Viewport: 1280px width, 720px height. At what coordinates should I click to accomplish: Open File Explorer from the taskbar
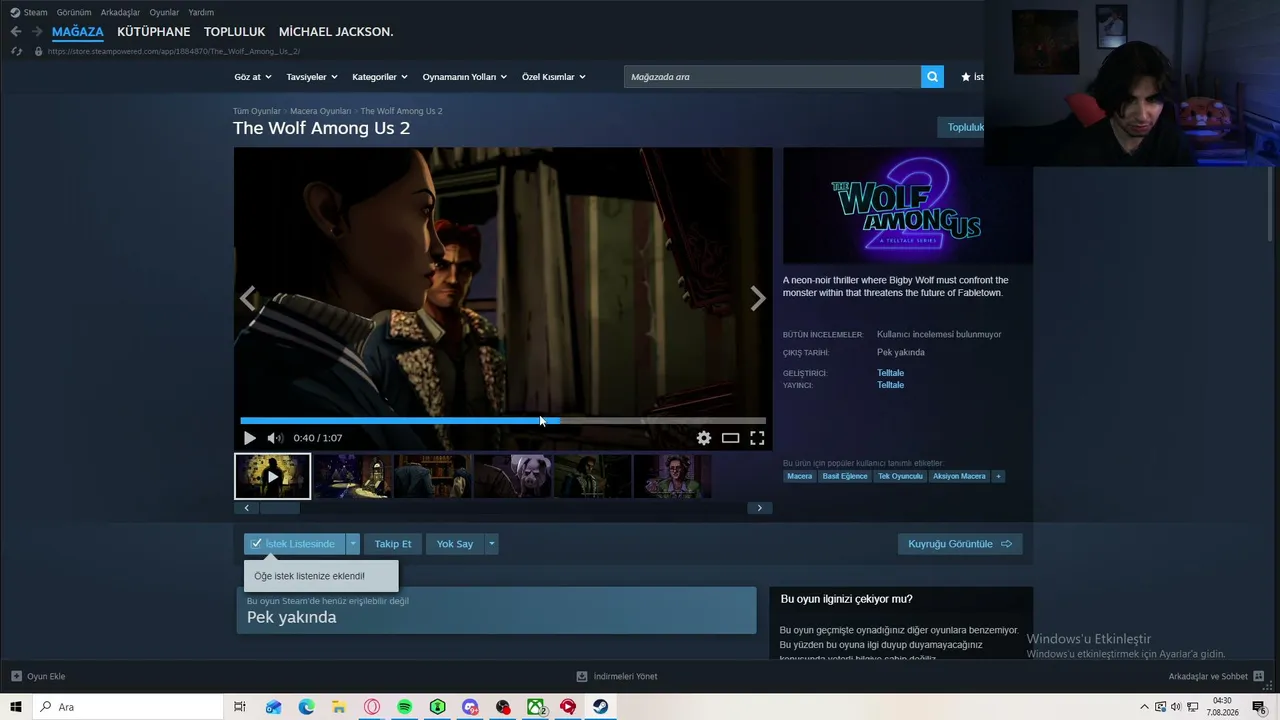pyautogui.click(x=339, y=707)
